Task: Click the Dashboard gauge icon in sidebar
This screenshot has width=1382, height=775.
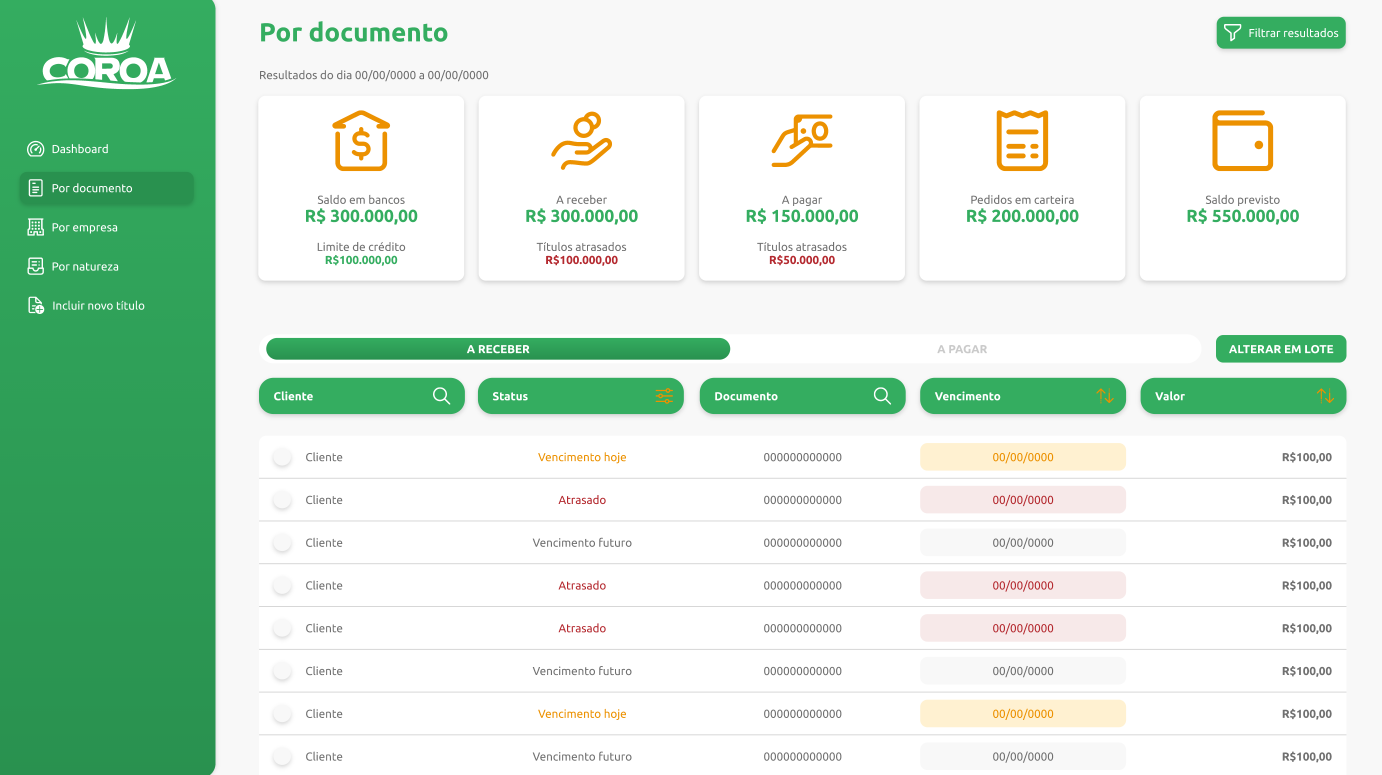Action: click(x=36, y=149)
